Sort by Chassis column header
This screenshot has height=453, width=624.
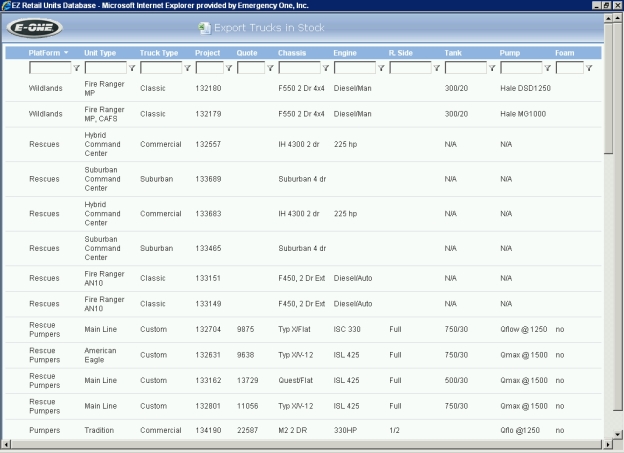click(x=292, y=53)
